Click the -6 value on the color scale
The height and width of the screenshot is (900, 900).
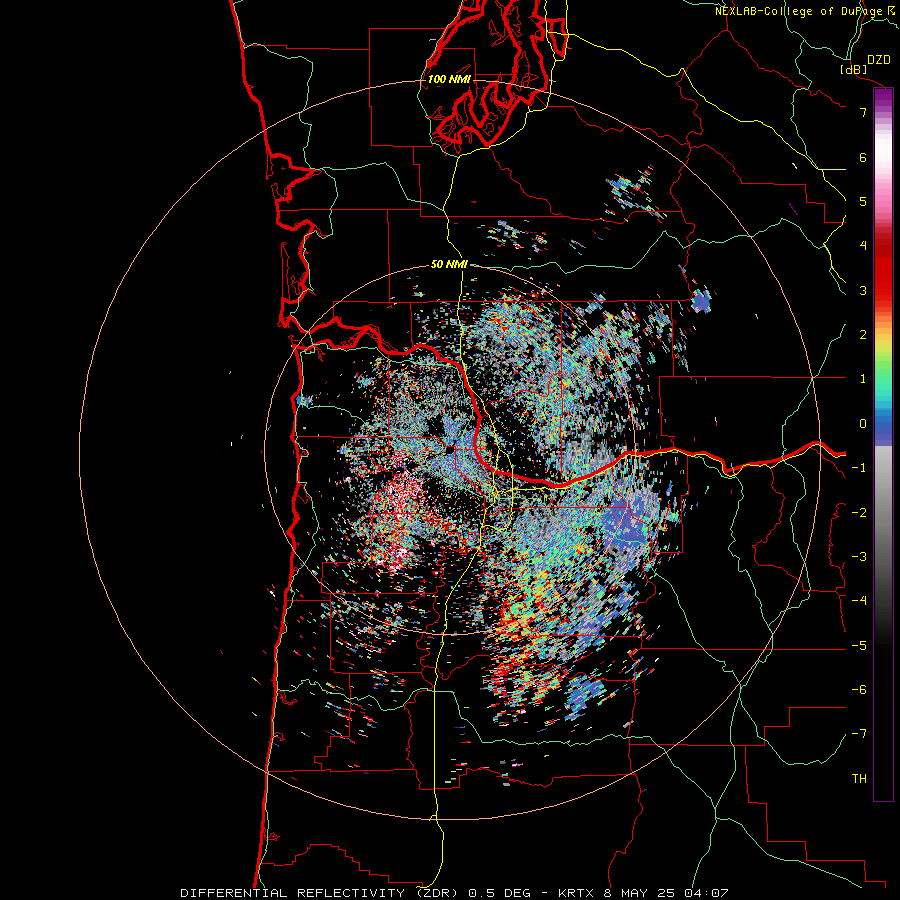click(x=859, y=690)
